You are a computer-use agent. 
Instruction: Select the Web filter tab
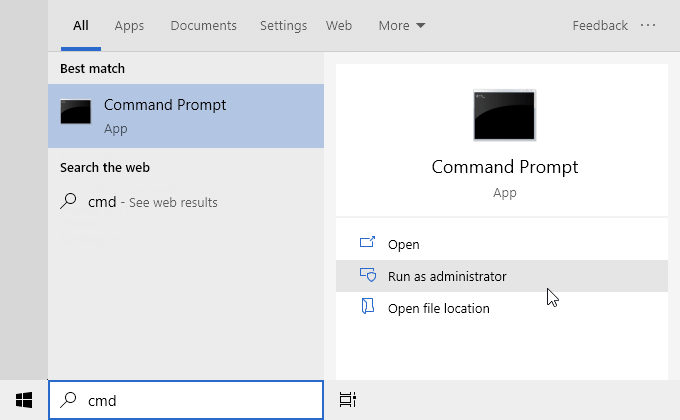(339, 25)
